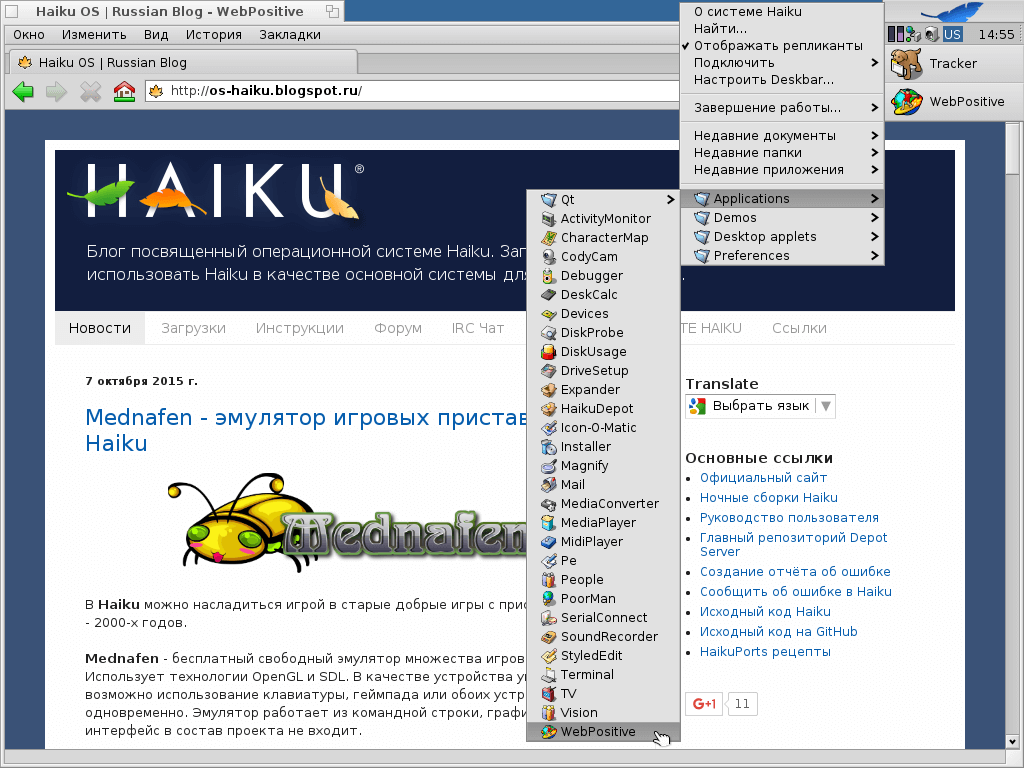Click the G+1 button
Image resolution: width=1024 pixels, height=768 pixels.
click(x=704, y=704)
